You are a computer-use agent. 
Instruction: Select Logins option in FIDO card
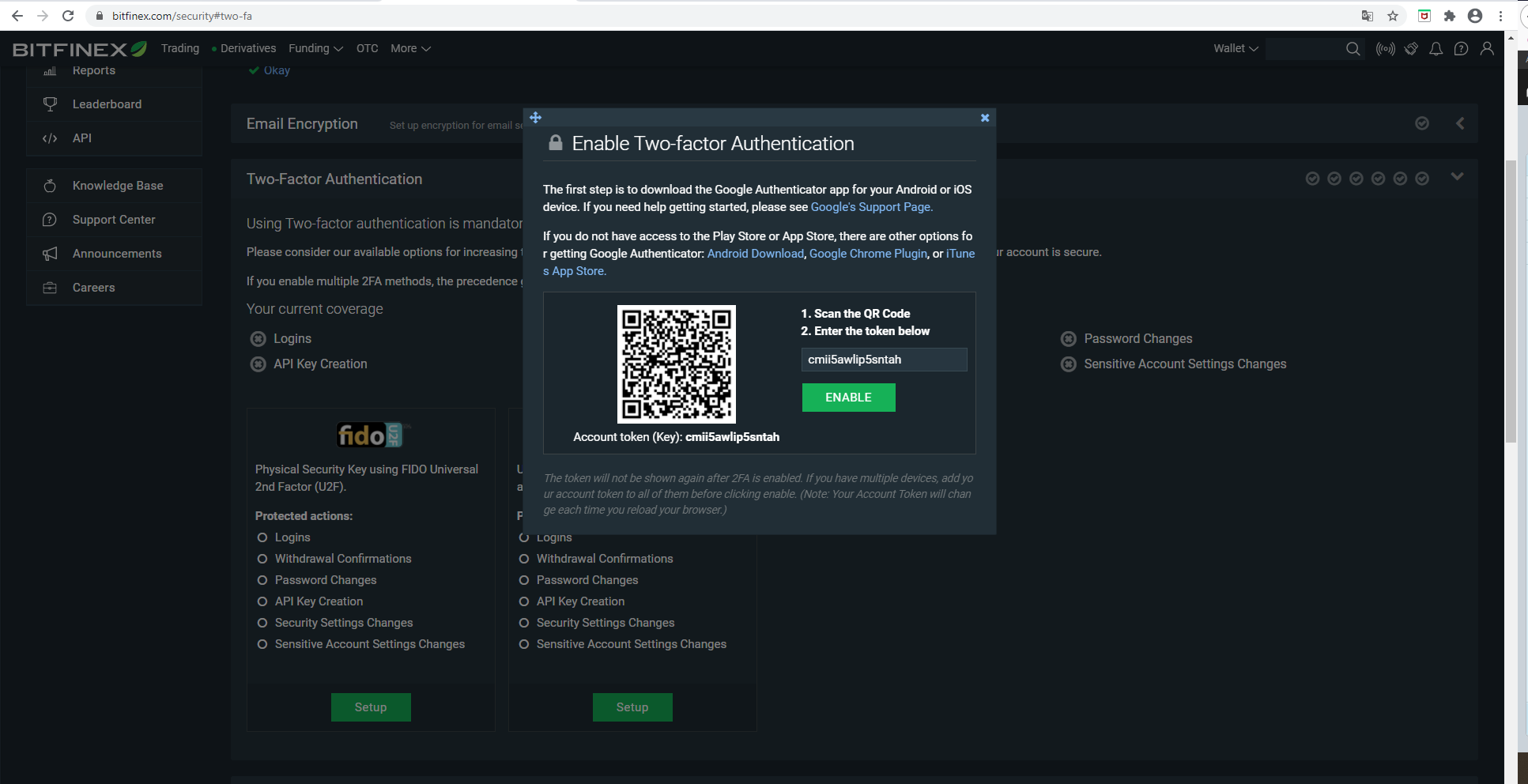tap(262, 537)
